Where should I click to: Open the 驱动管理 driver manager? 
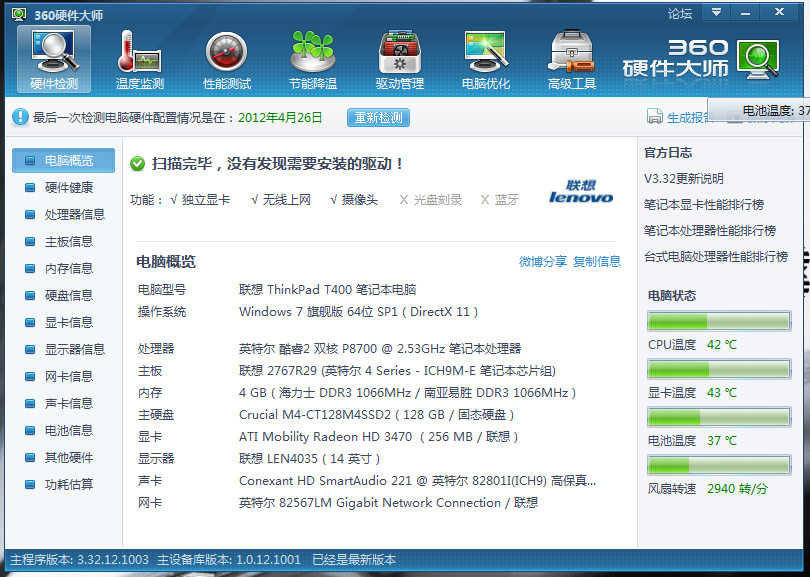[x=399, y=59]
